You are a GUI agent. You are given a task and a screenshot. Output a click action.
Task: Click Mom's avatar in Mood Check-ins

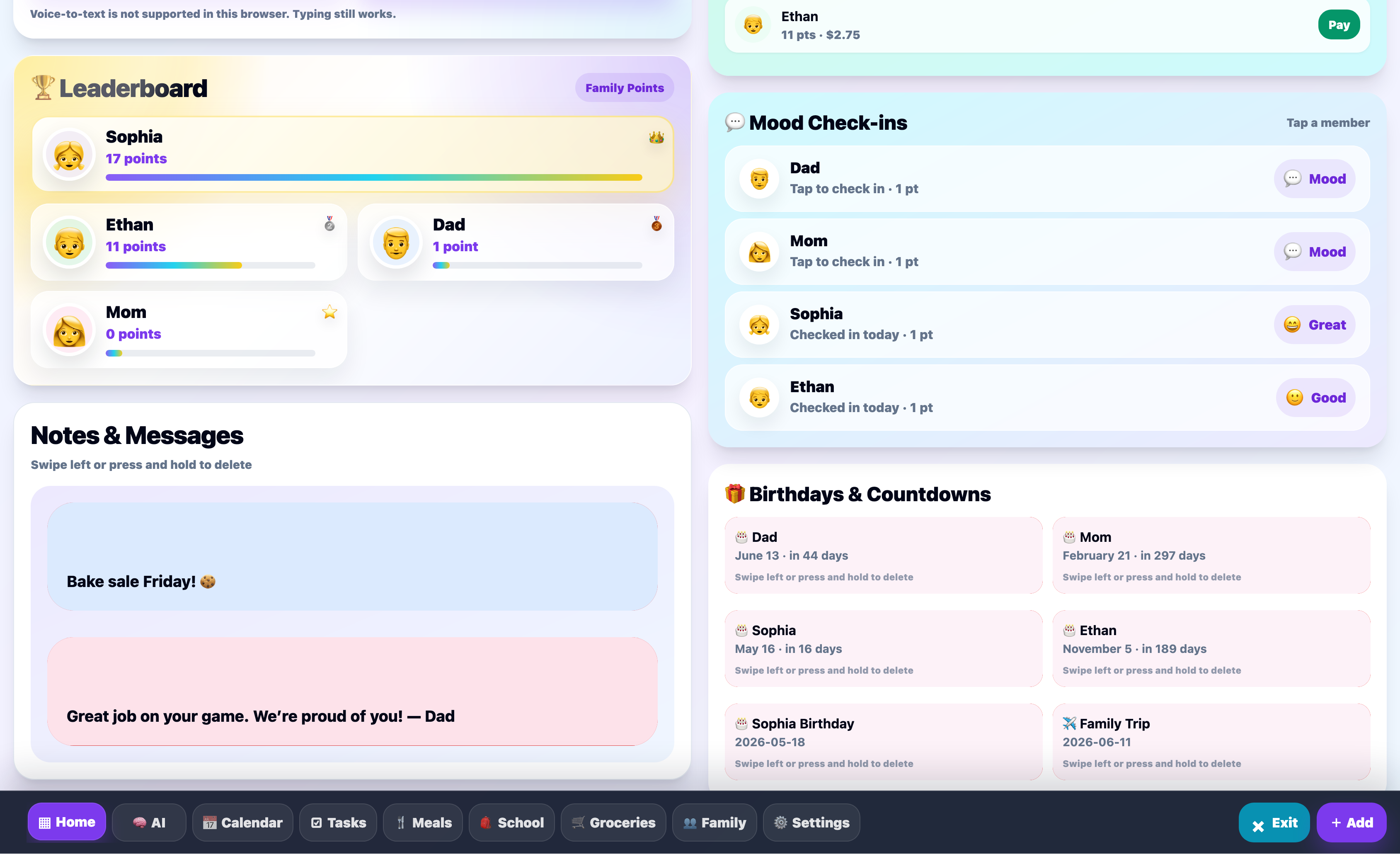point(759,252)
